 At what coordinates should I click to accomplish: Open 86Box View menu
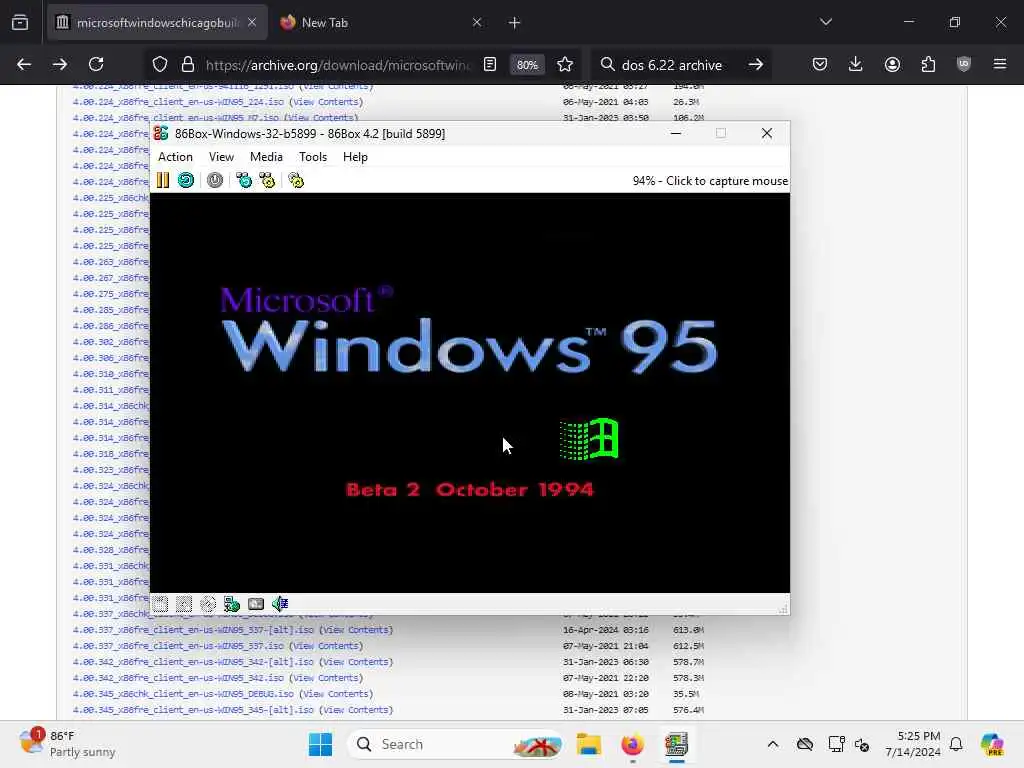[x=221, y=157]
